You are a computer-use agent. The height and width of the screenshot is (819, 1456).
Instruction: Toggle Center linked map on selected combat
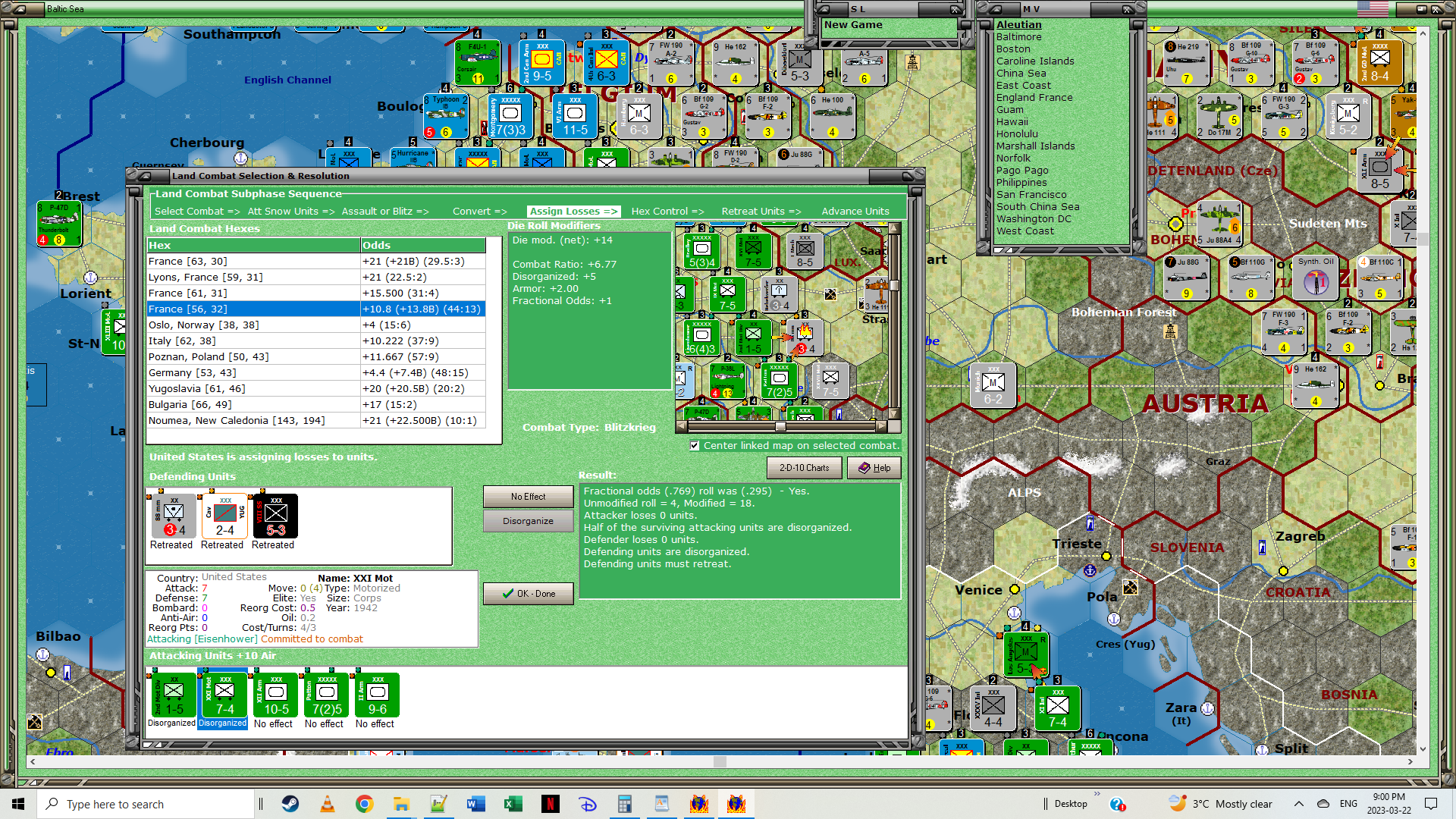(695, 446)
